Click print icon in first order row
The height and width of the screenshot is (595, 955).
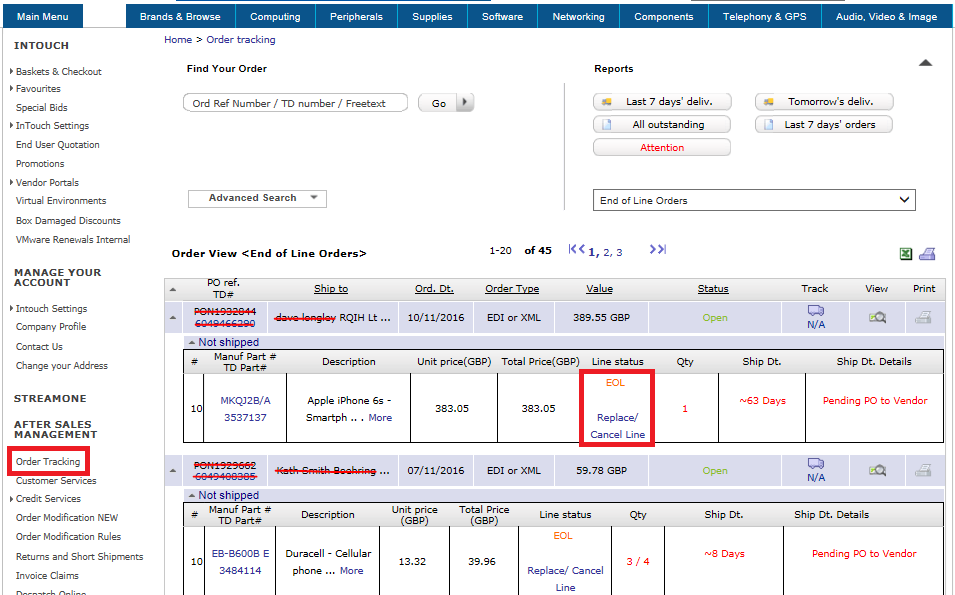point(924,317)
